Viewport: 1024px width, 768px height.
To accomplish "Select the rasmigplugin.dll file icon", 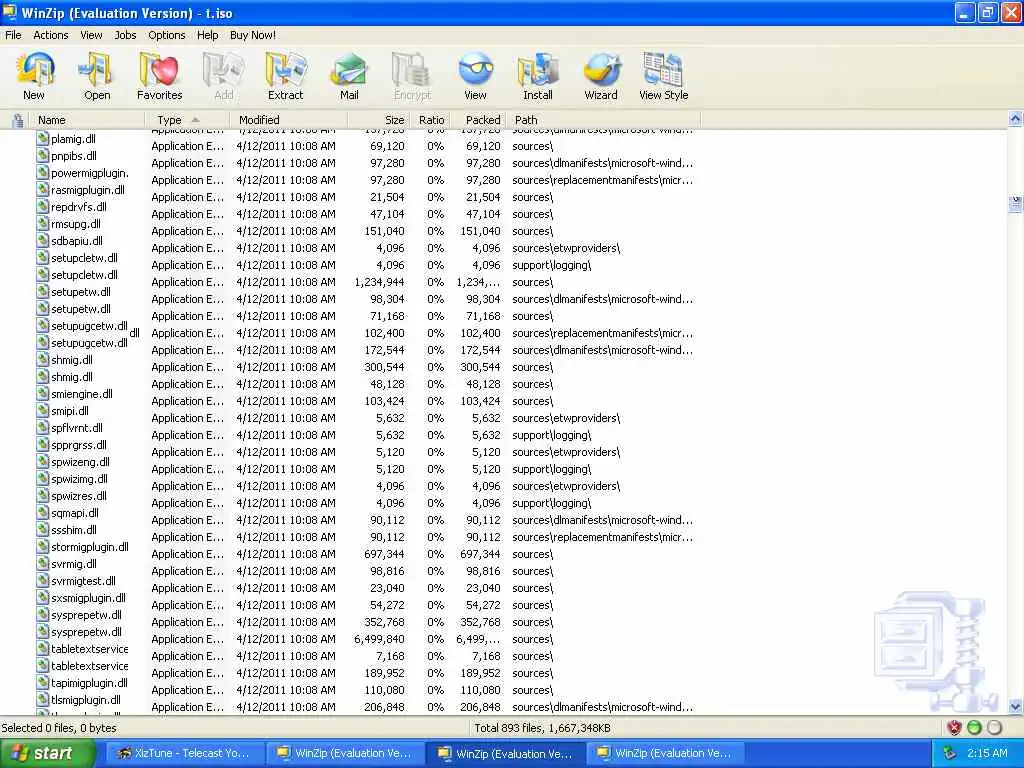I will pyautogui.click(x=43, y=189).
